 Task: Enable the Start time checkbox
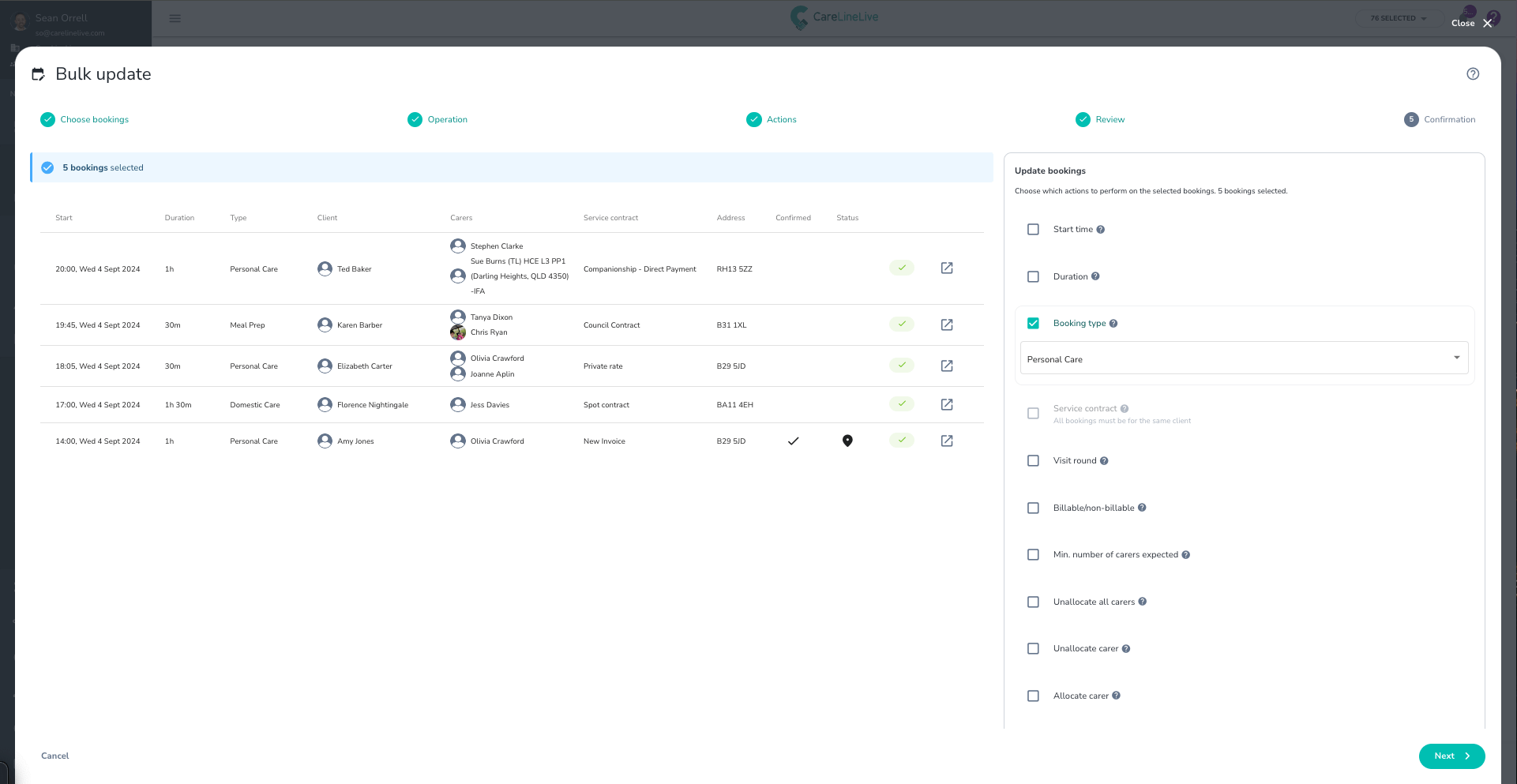tap(1033, 230)
